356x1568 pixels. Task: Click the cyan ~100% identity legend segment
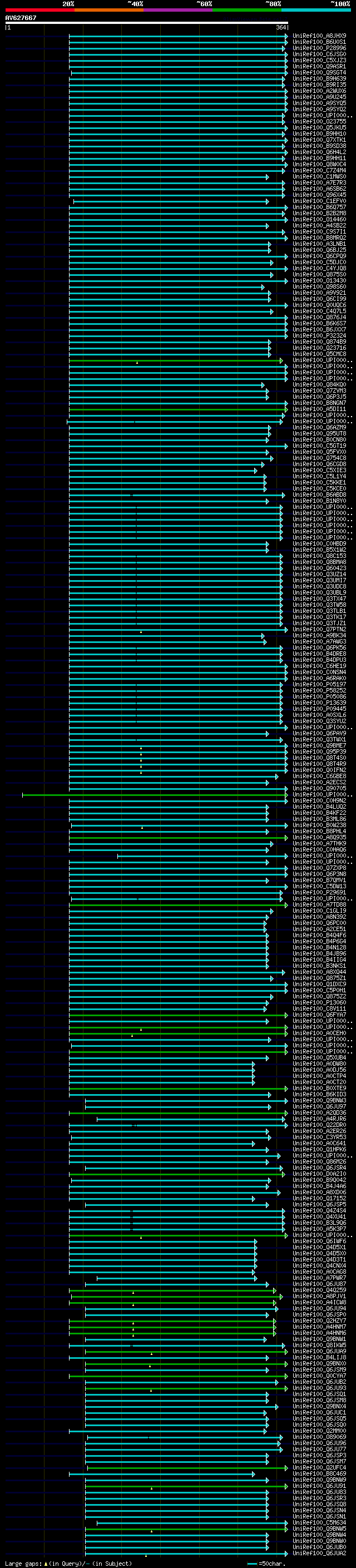(316, 10)
